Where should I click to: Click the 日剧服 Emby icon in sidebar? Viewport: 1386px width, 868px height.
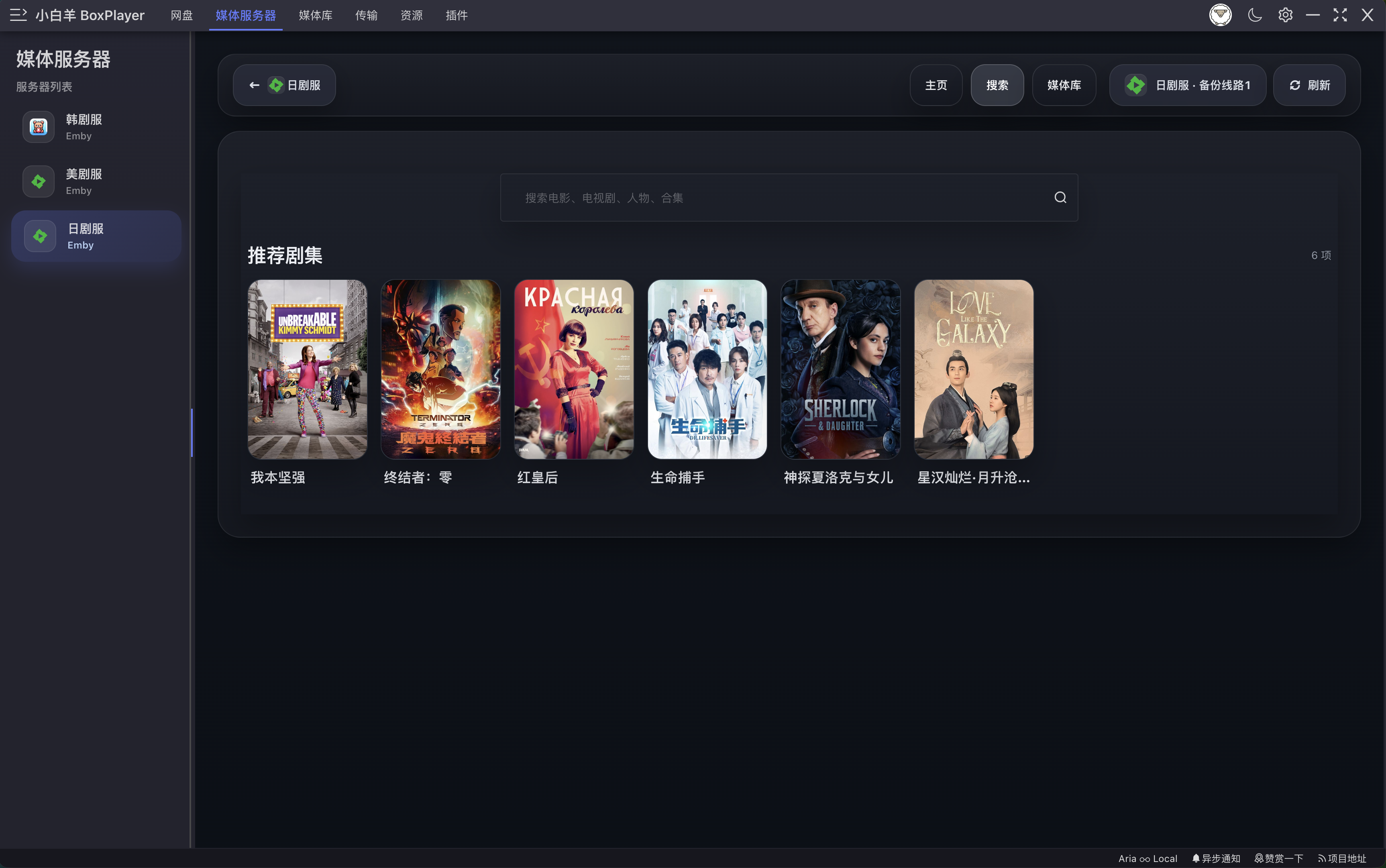tap(40, 236)
